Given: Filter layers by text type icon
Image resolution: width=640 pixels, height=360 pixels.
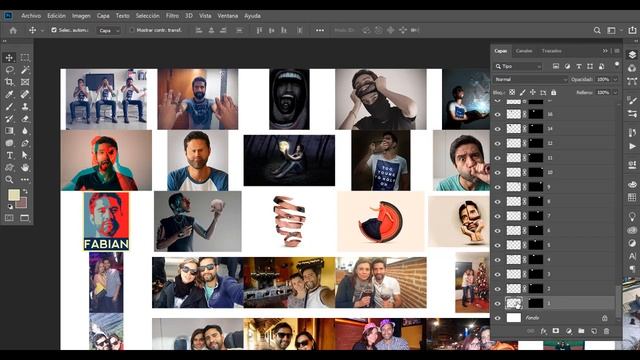Looking at the screenshot, I should tap(579, 66).
